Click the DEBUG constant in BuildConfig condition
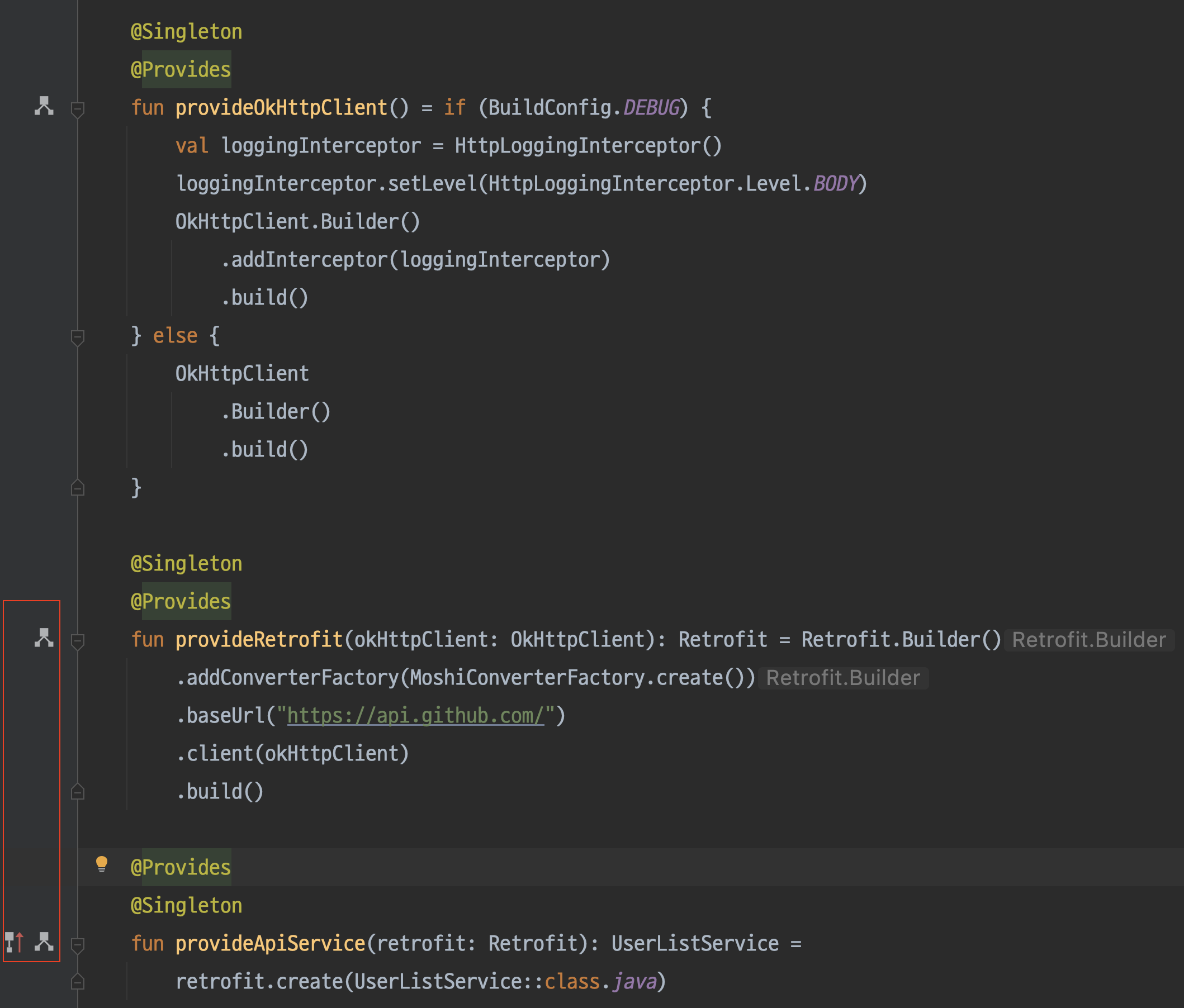This screenshot has width=1184, height=1008. pos(651,108)
